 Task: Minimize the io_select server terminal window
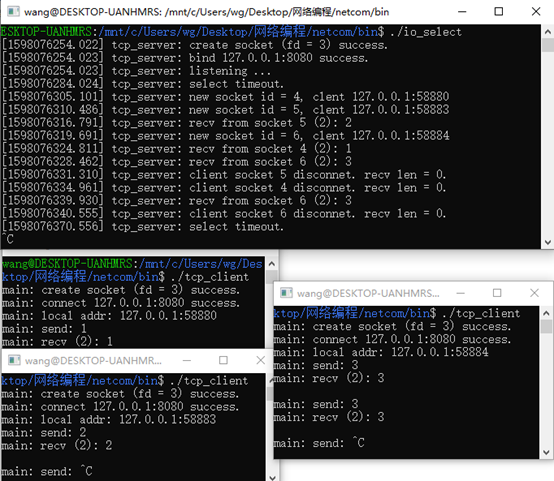click(462, 12)
